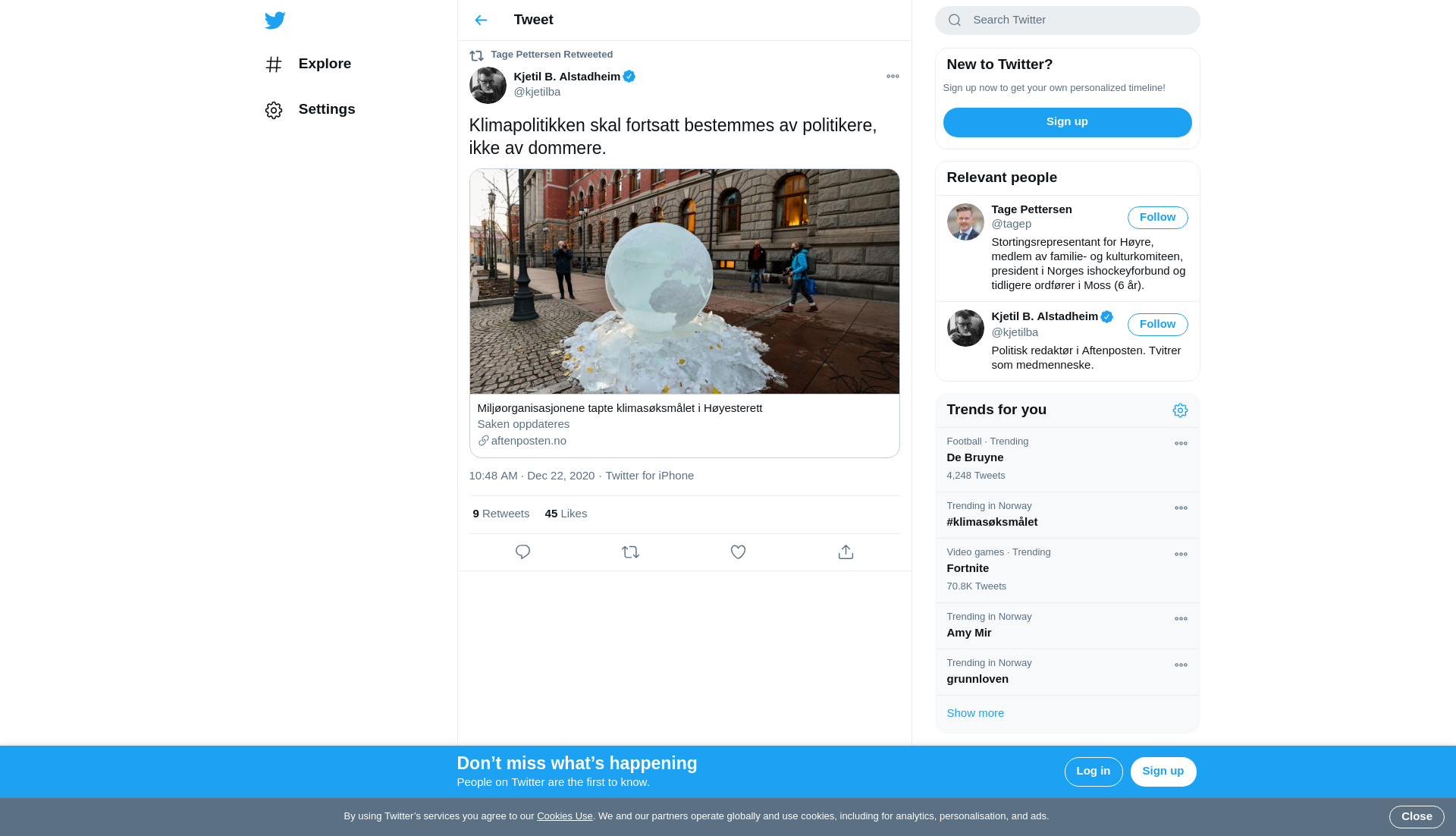Open Tage Pettersen name in Relevant people
The width and height of the screenshot is (1456, 836).
[1031, 209]
